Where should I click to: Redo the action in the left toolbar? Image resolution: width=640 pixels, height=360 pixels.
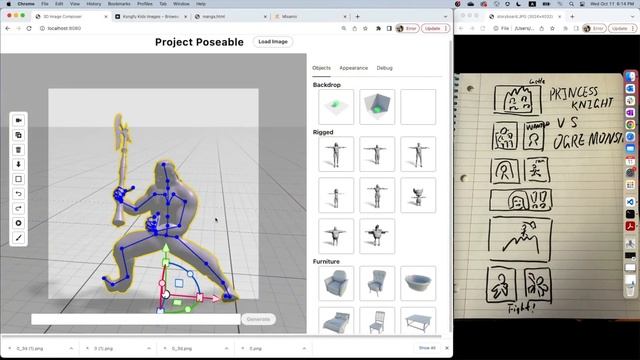[18, 209]
